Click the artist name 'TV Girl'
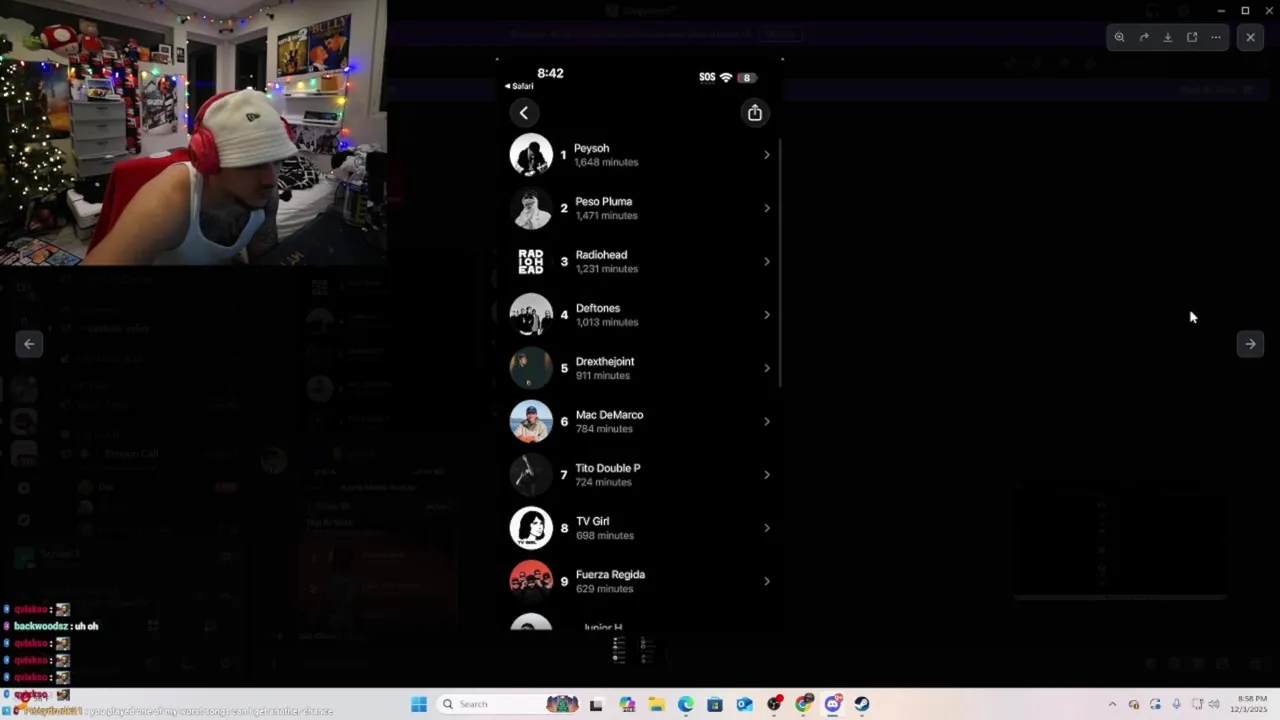Viewport: 1280px width, 720px height. pos(592,521)
